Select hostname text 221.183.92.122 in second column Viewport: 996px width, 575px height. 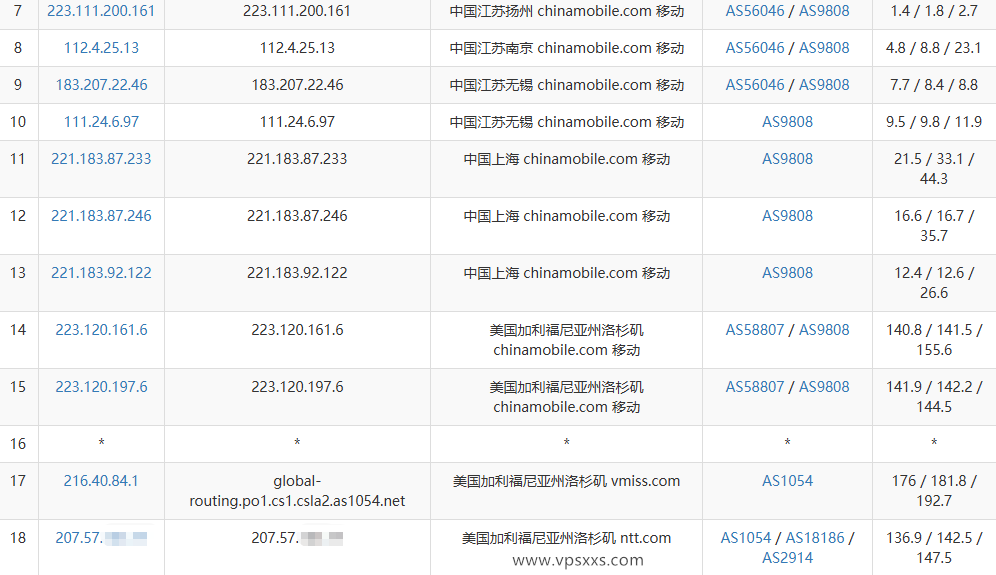(x=297, y=273)
